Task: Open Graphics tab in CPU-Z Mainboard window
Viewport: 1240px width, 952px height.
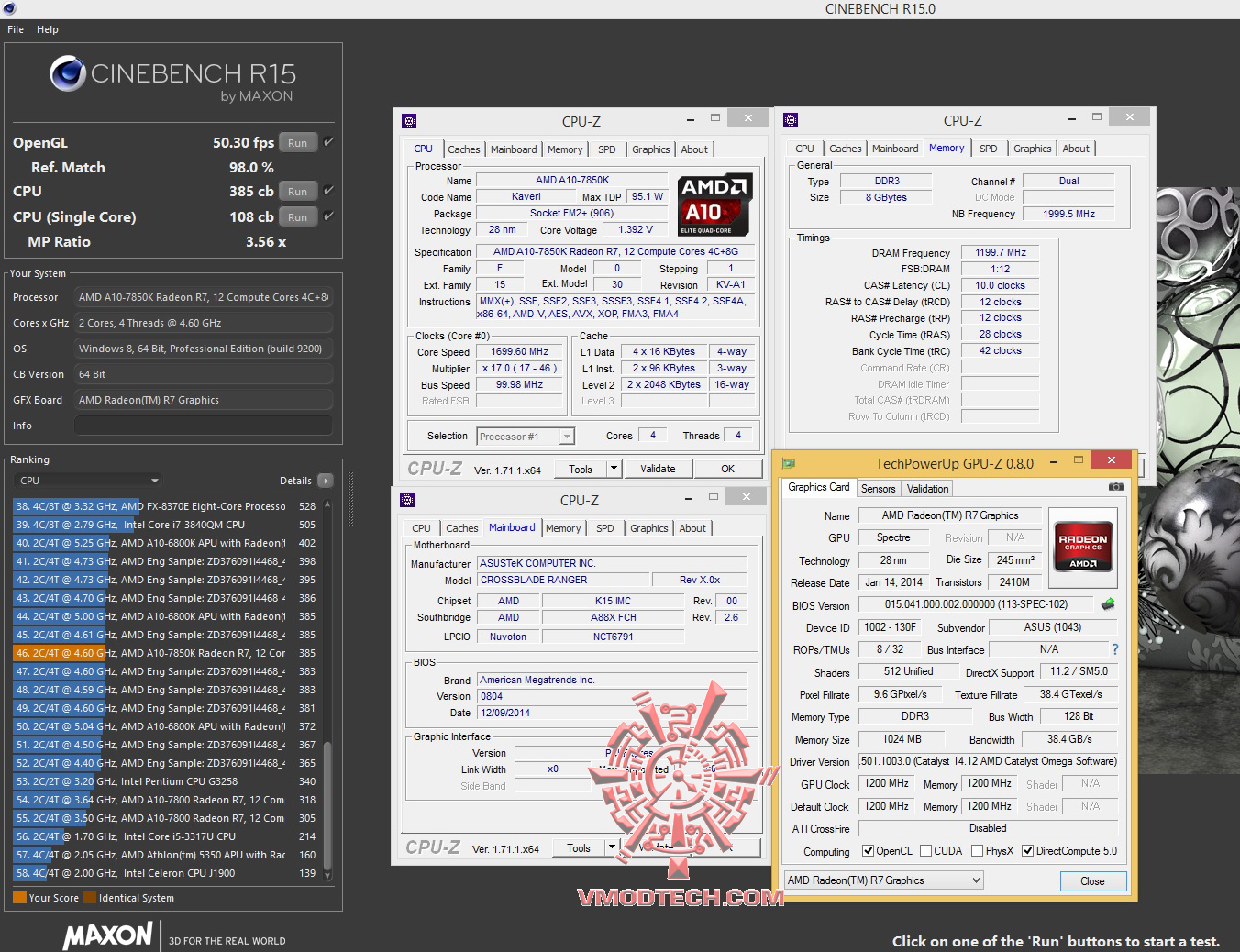Action: coord(648,528)
